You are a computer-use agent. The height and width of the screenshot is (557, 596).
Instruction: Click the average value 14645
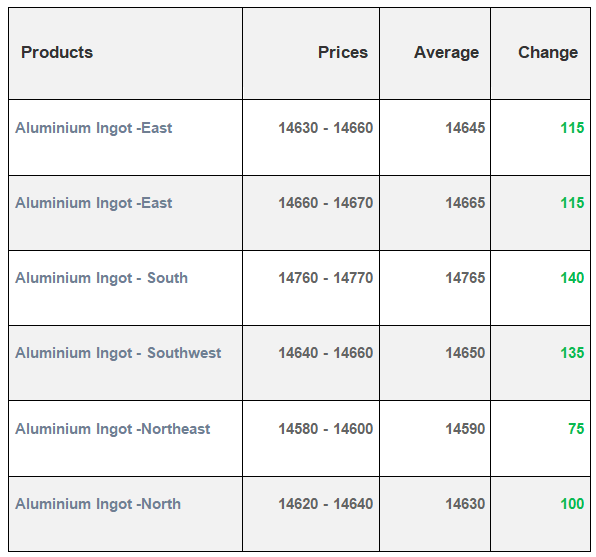click(x=465, y=128)
